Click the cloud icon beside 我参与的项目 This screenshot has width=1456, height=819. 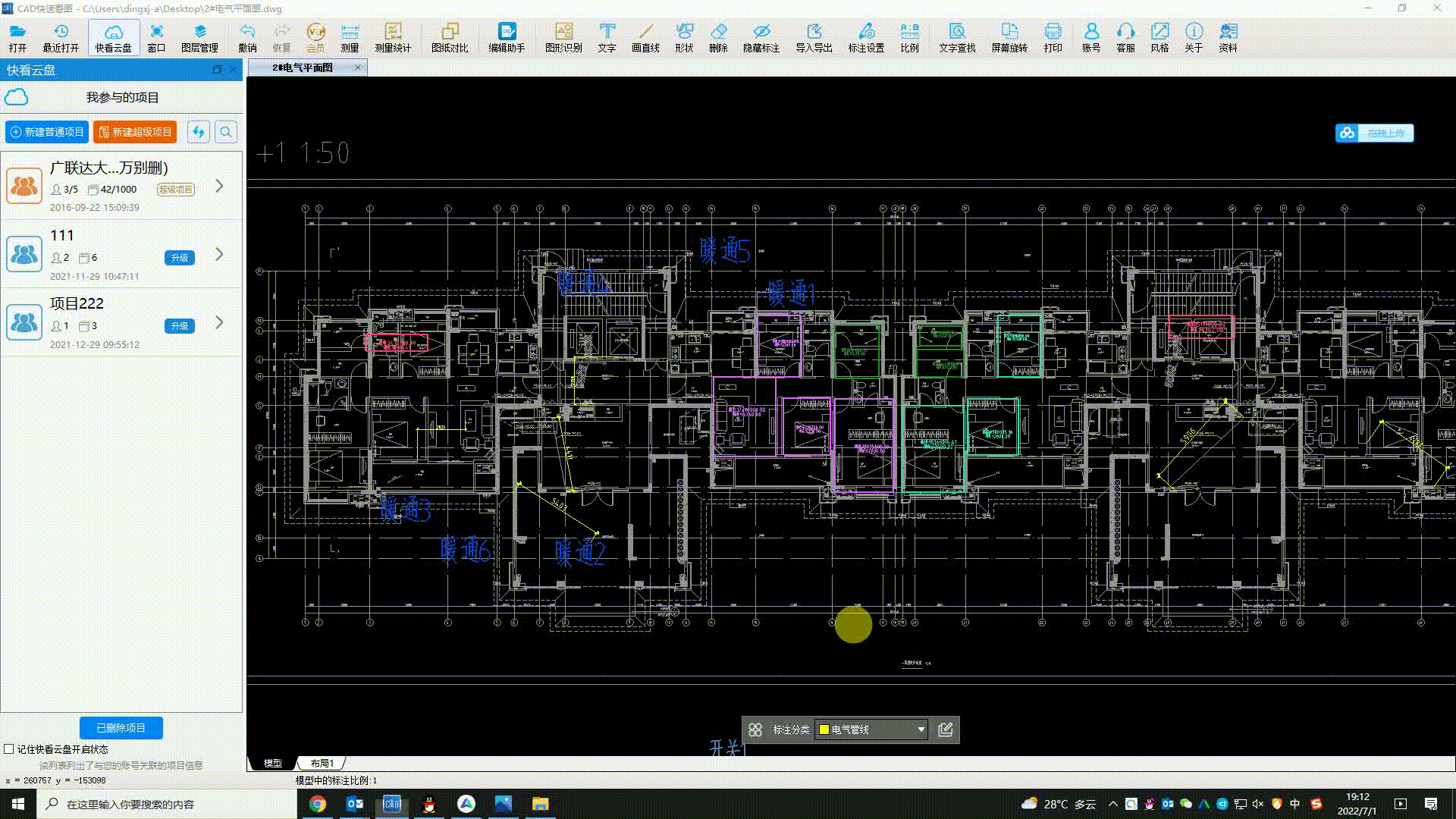17,97
